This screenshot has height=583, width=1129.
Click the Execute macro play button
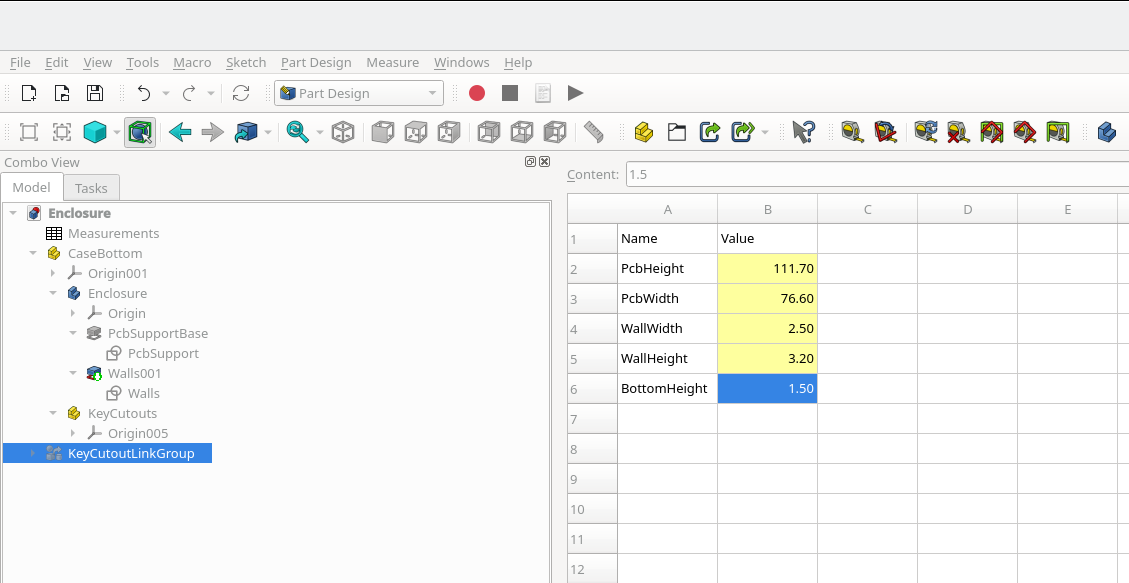(575, 93)
